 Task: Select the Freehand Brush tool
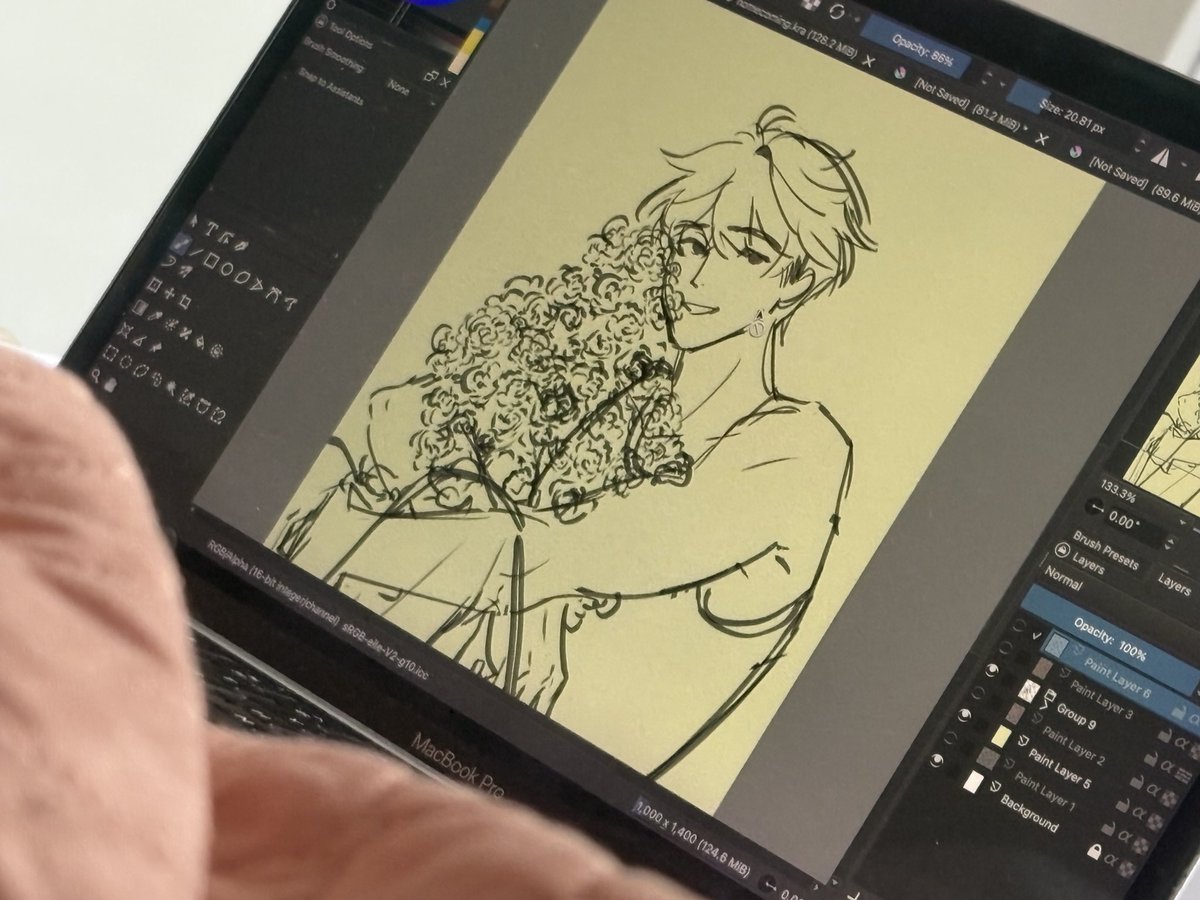(x=180, y=243)
